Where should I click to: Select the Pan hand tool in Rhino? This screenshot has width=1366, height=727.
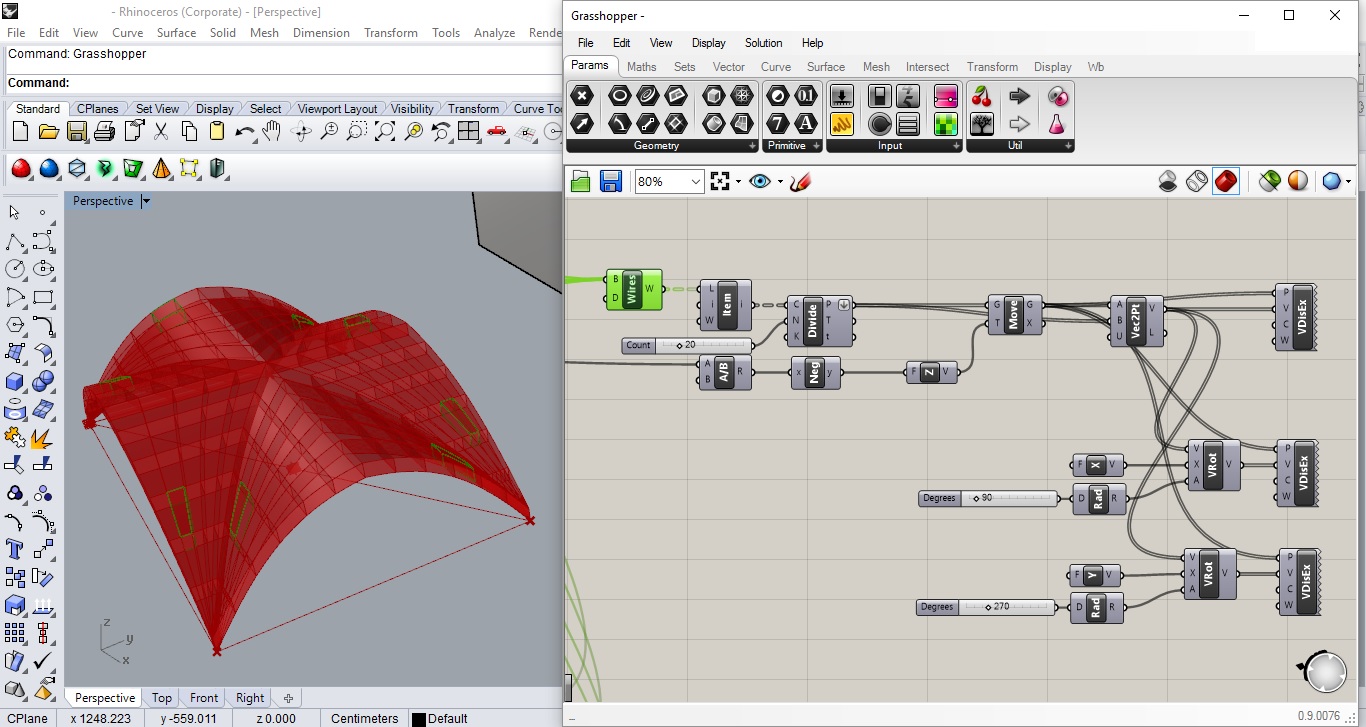click(272, 131)
